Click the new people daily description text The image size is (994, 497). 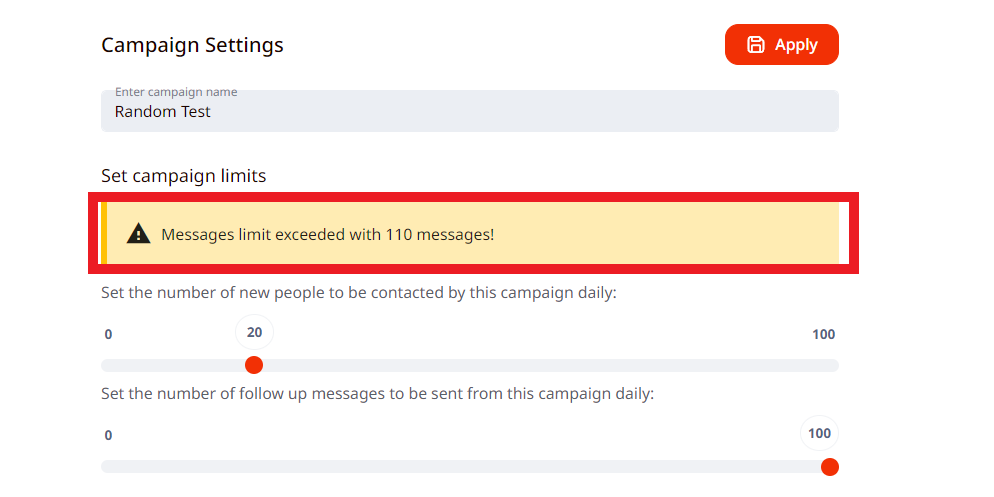coord(358,293)
